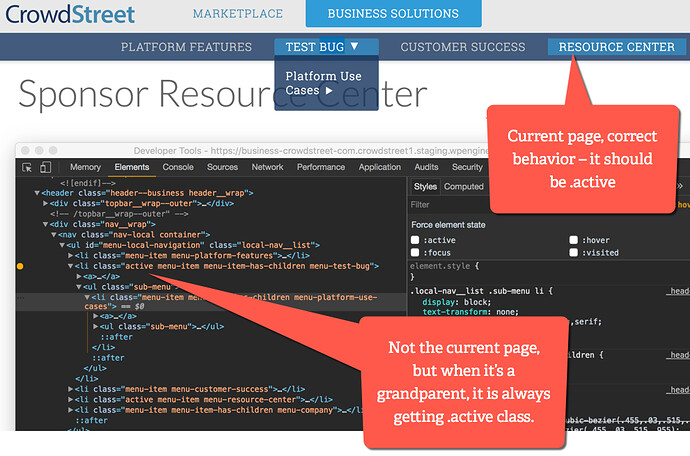Click the CrowdStreet logo
690x456 pixels.
[x=70, y=15]
